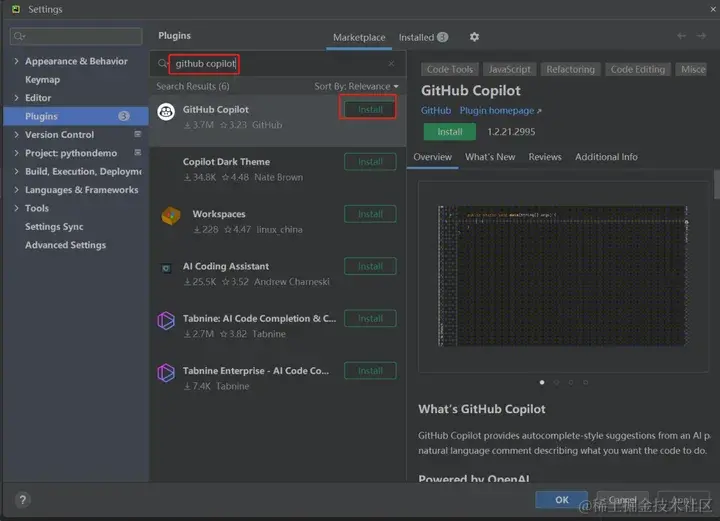Click the Code Tools tag
Viewport: 720px width, 521px height.
click(450, 69)
